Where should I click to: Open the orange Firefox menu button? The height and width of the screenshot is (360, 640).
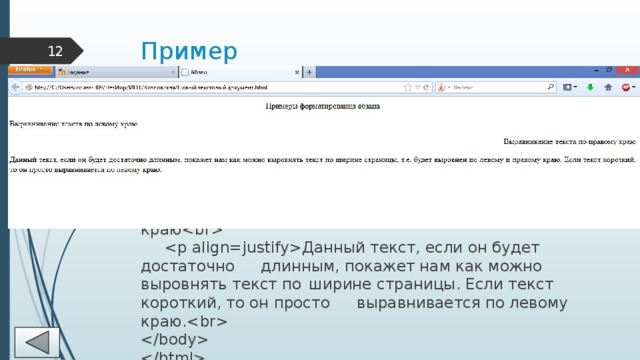click(30, 70)
